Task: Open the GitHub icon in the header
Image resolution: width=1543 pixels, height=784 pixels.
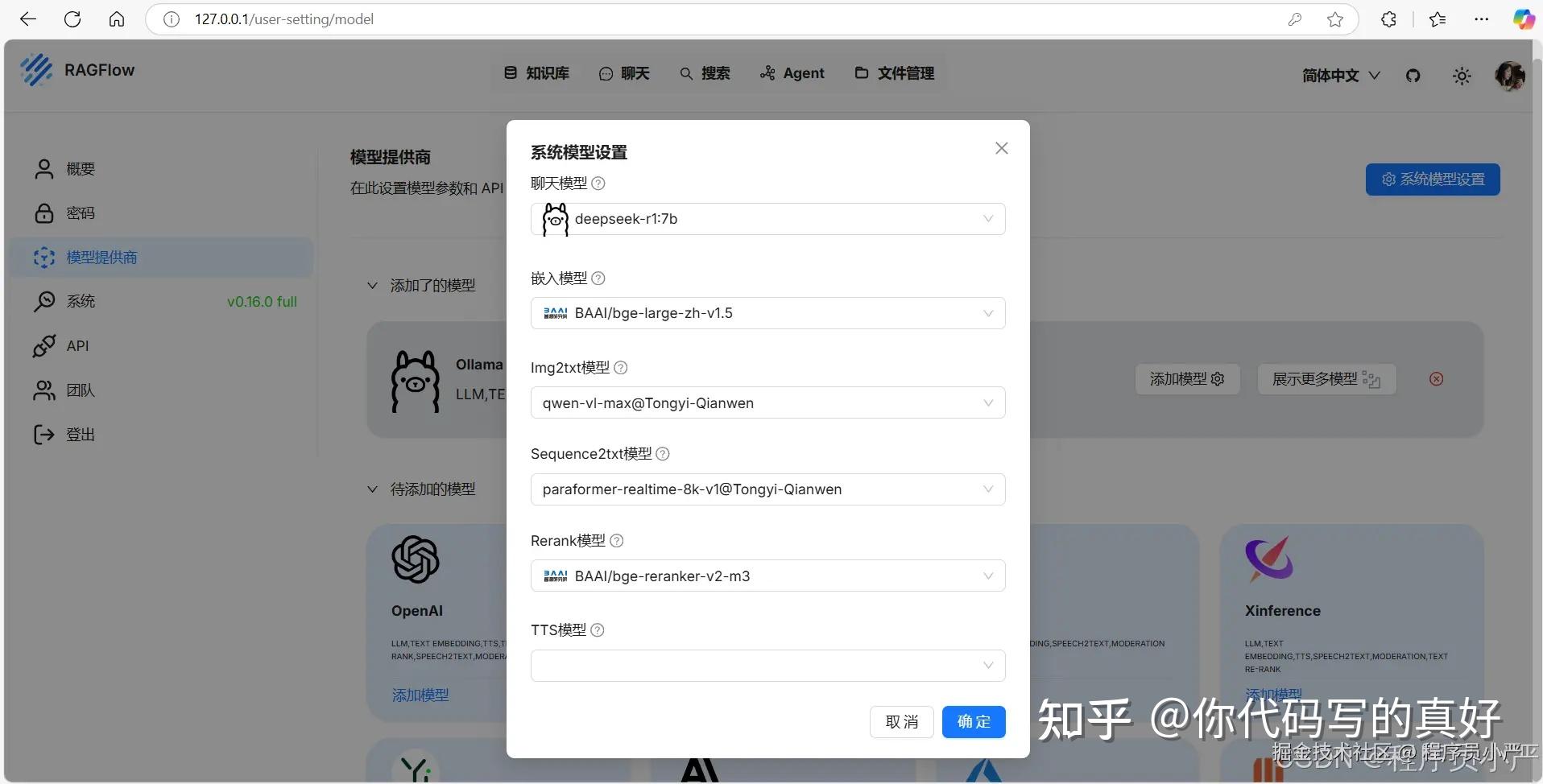Action: point(1413,76)
